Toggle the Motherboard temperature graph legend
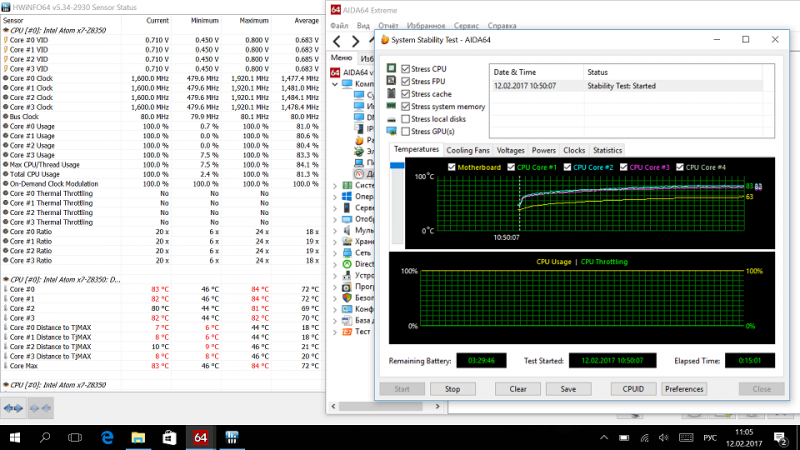The image size is (800, 450). click(453, 167)
